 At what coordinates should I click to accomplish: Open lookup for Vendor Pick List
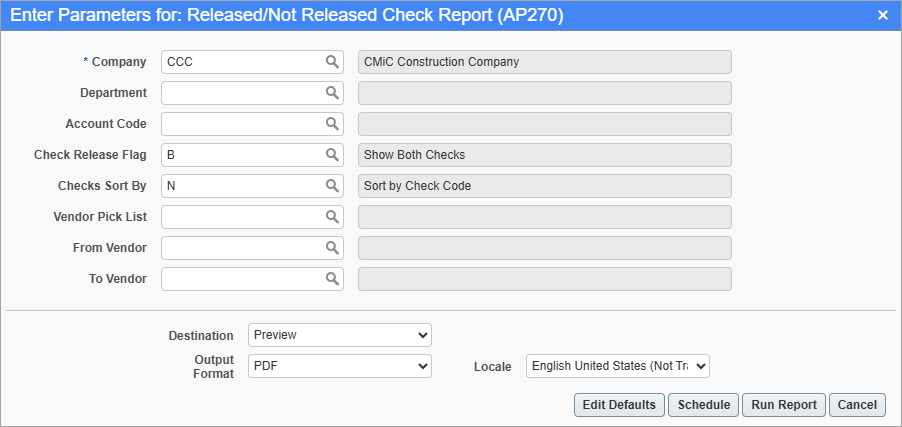[x=332, y=217]
